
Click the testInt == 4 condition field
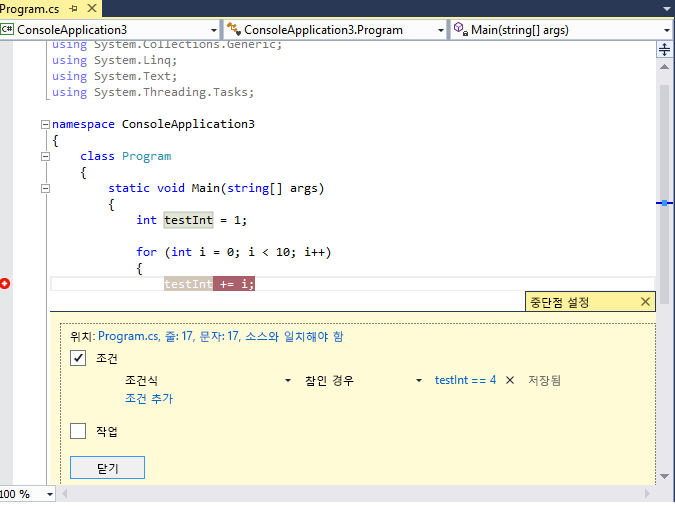click(x=465, y=381)
